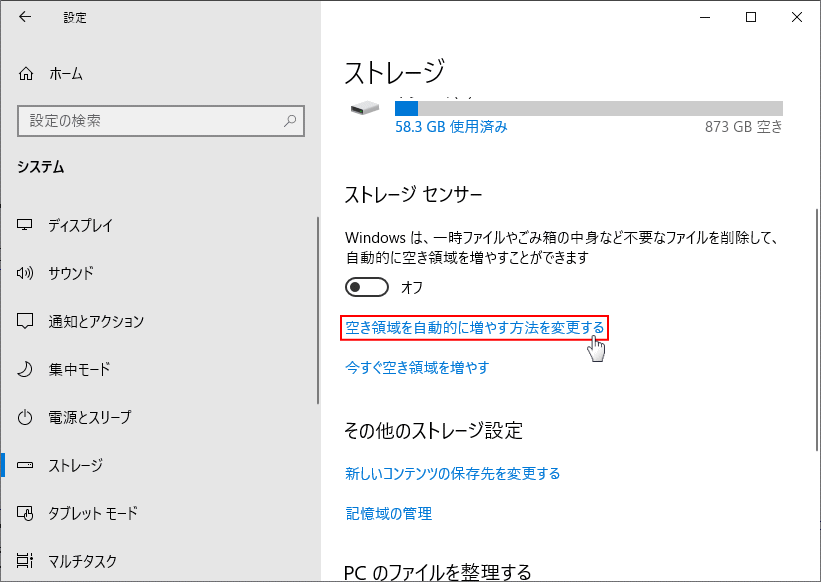Click the Tablet mode icon
This screenshot has width=821, height=582.
[25, 513]
